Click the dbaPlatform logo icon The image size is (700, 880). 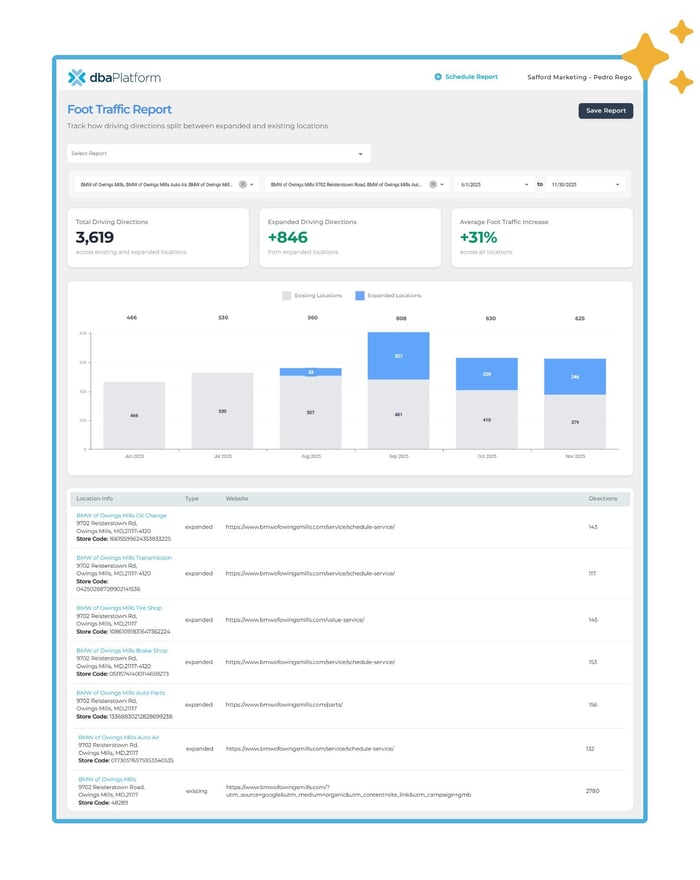point(77,77)
